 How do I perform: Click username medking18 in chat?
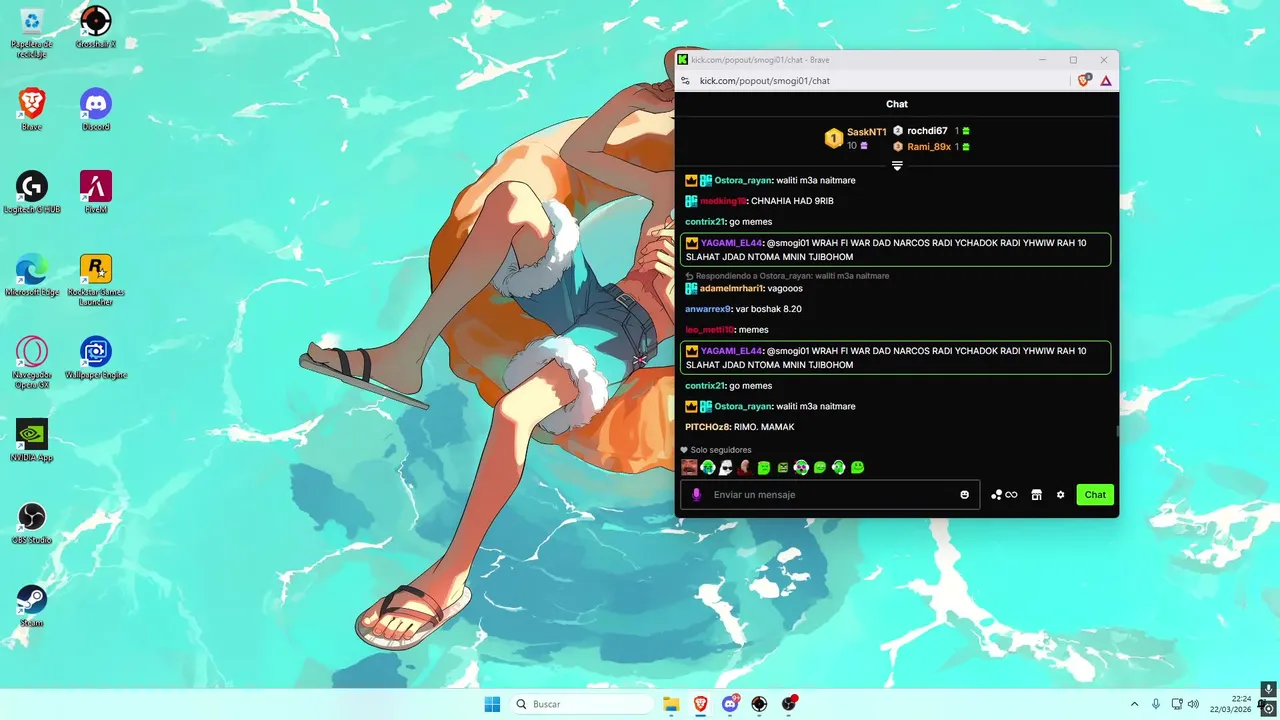[723, 201]
